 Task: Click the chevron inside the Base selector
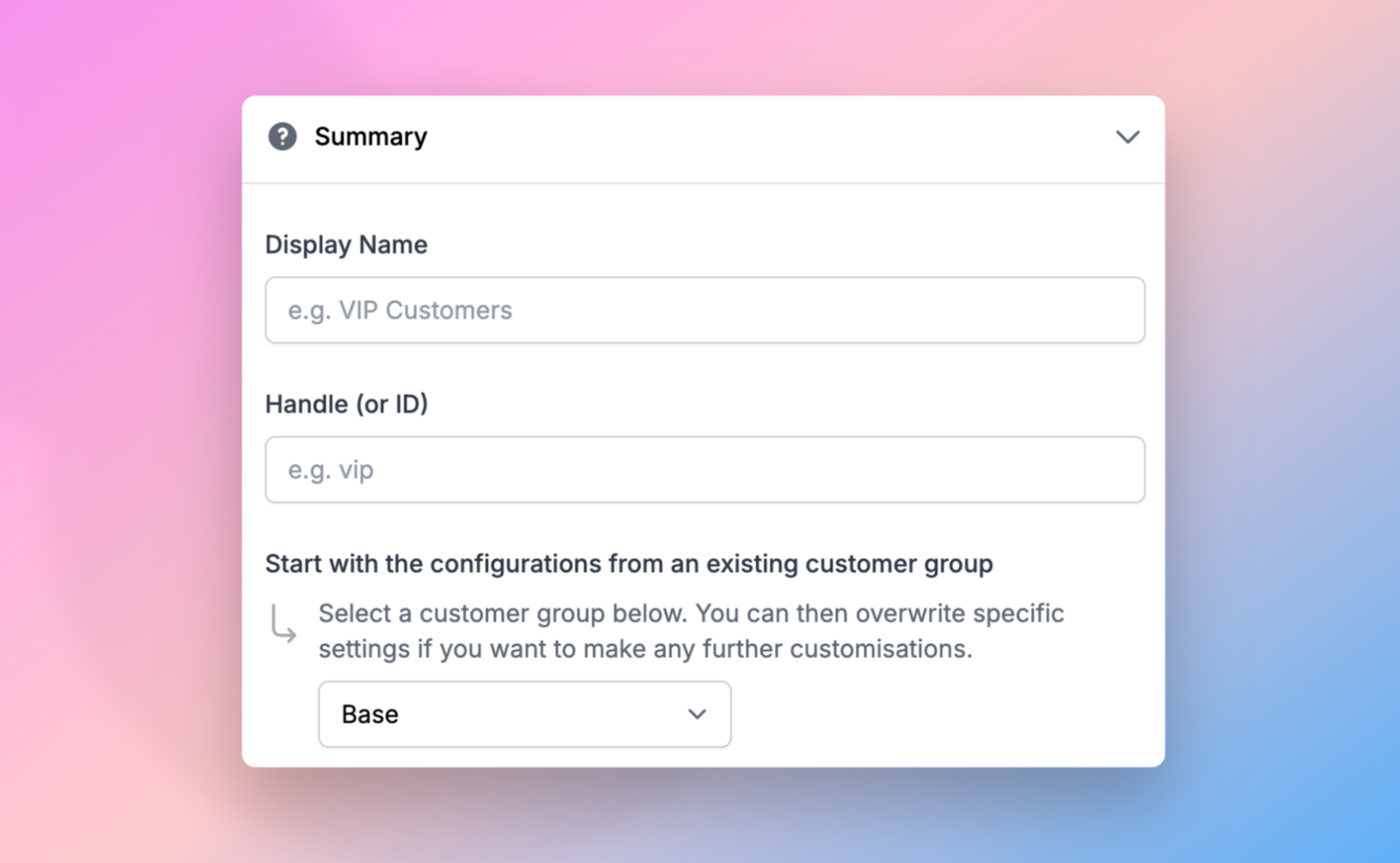[x=695, y=713]
